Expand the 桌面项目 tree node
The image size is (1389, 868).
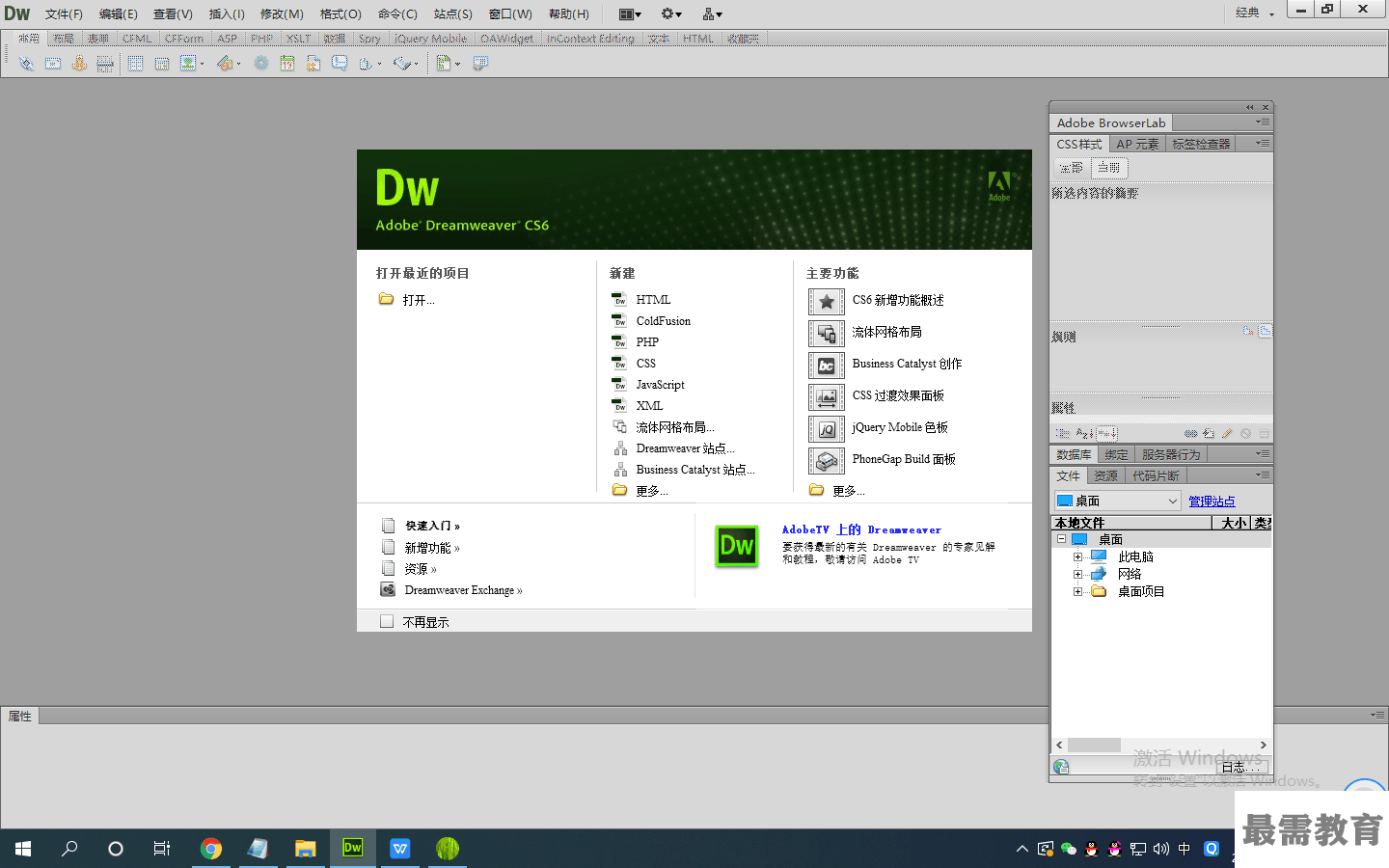tap(1078, 591)
